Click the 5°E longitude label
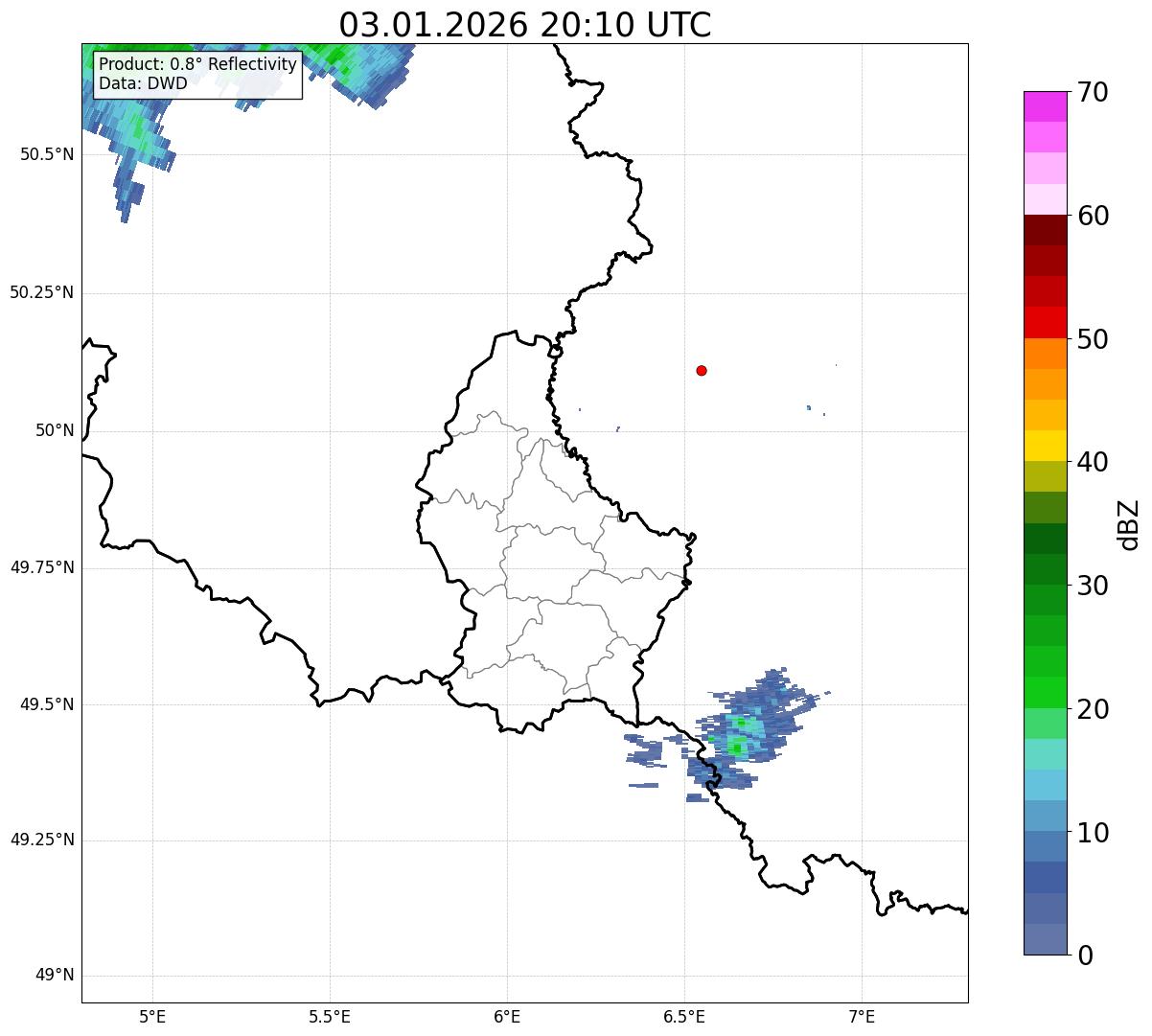The height and width of the screenshot is (1036, 1152). click(x=152, y=1016)
